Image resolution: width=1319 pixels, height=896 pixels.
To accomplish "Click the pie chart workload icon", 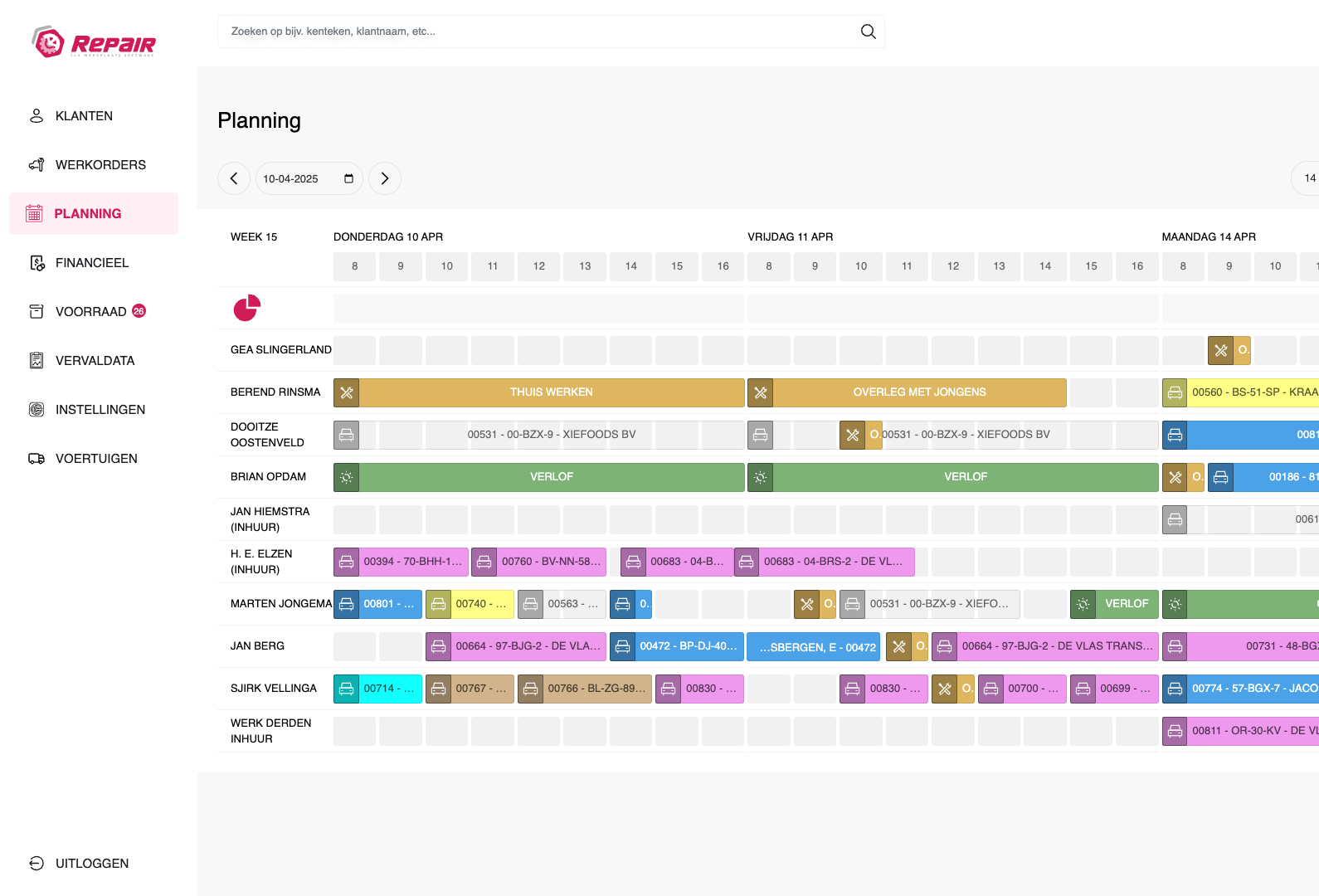I will [246, 308].
